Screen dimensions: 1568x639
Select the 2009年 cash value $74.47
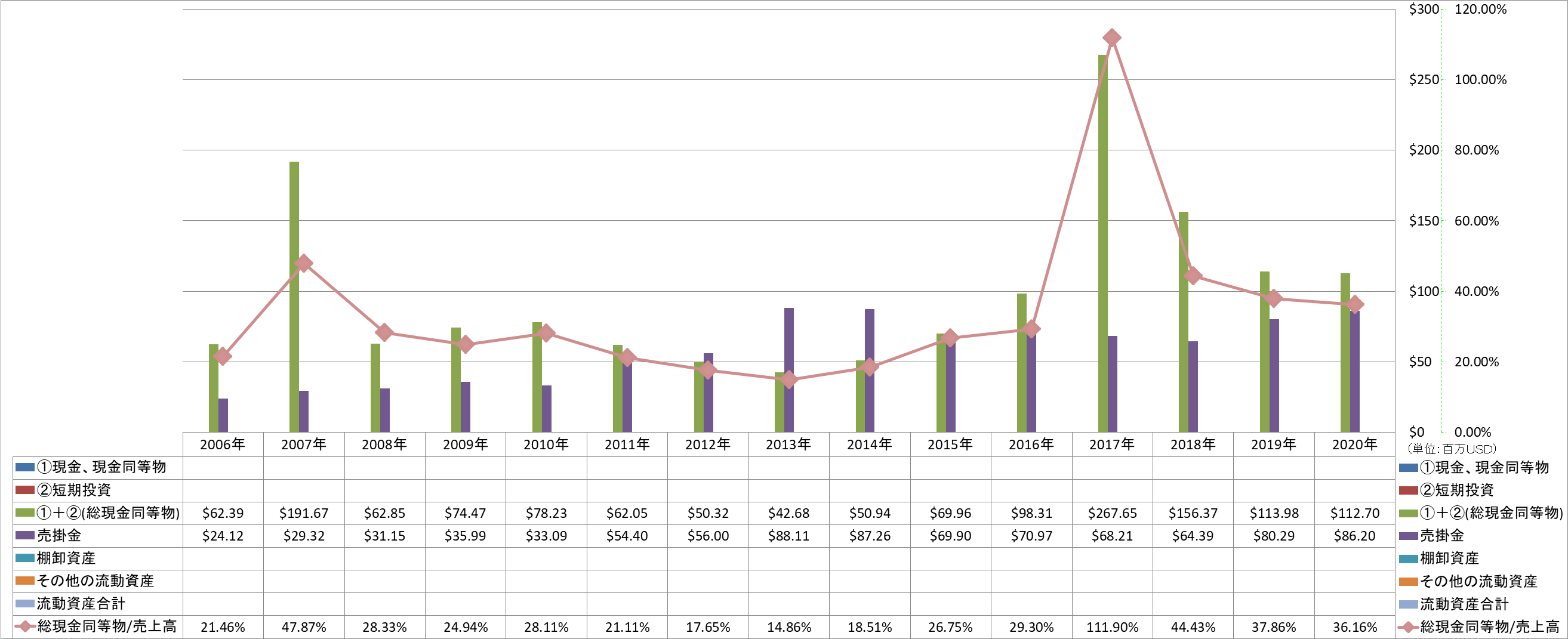tap(465, 513)
